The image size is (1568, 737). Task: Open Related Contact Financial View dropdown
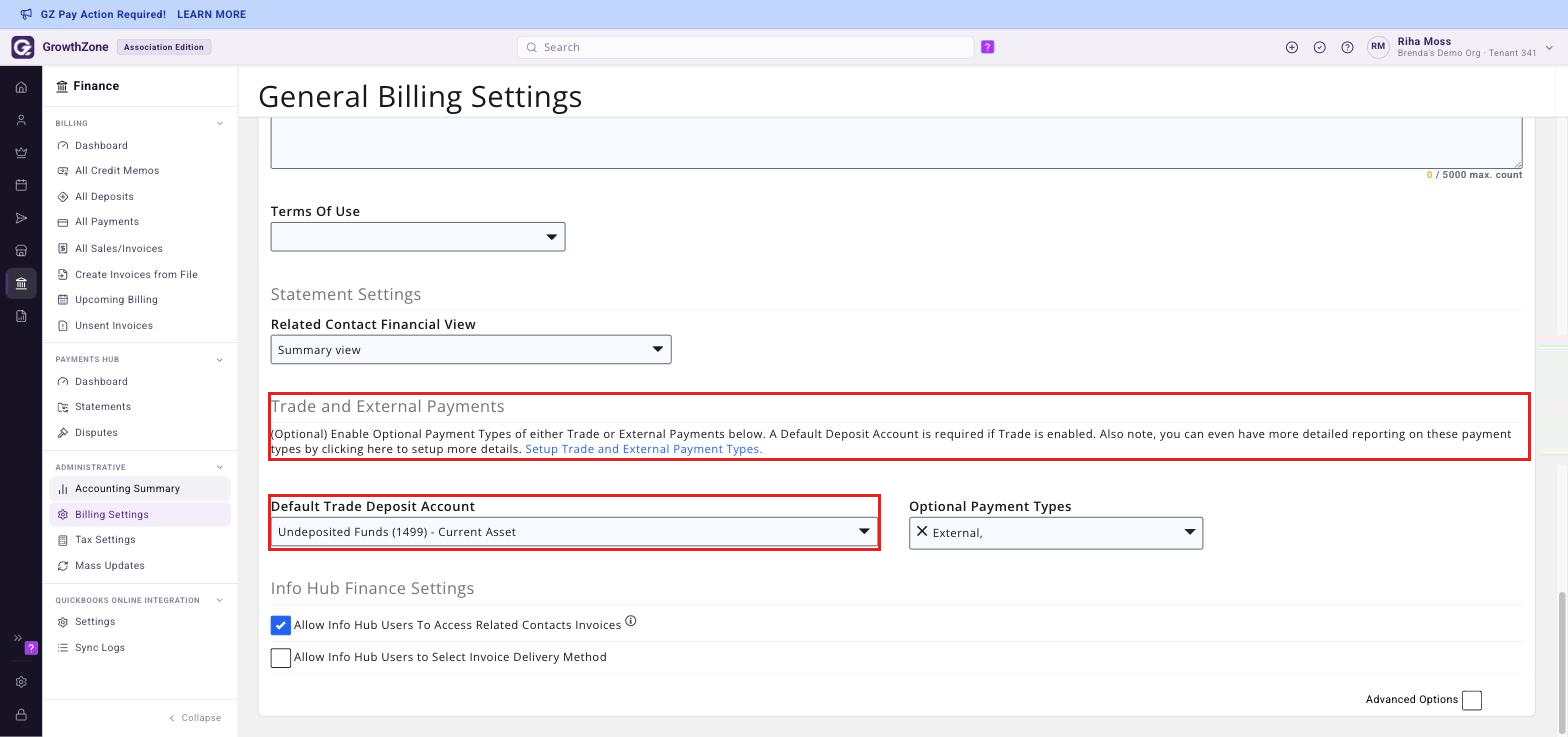tap(471, 350)
